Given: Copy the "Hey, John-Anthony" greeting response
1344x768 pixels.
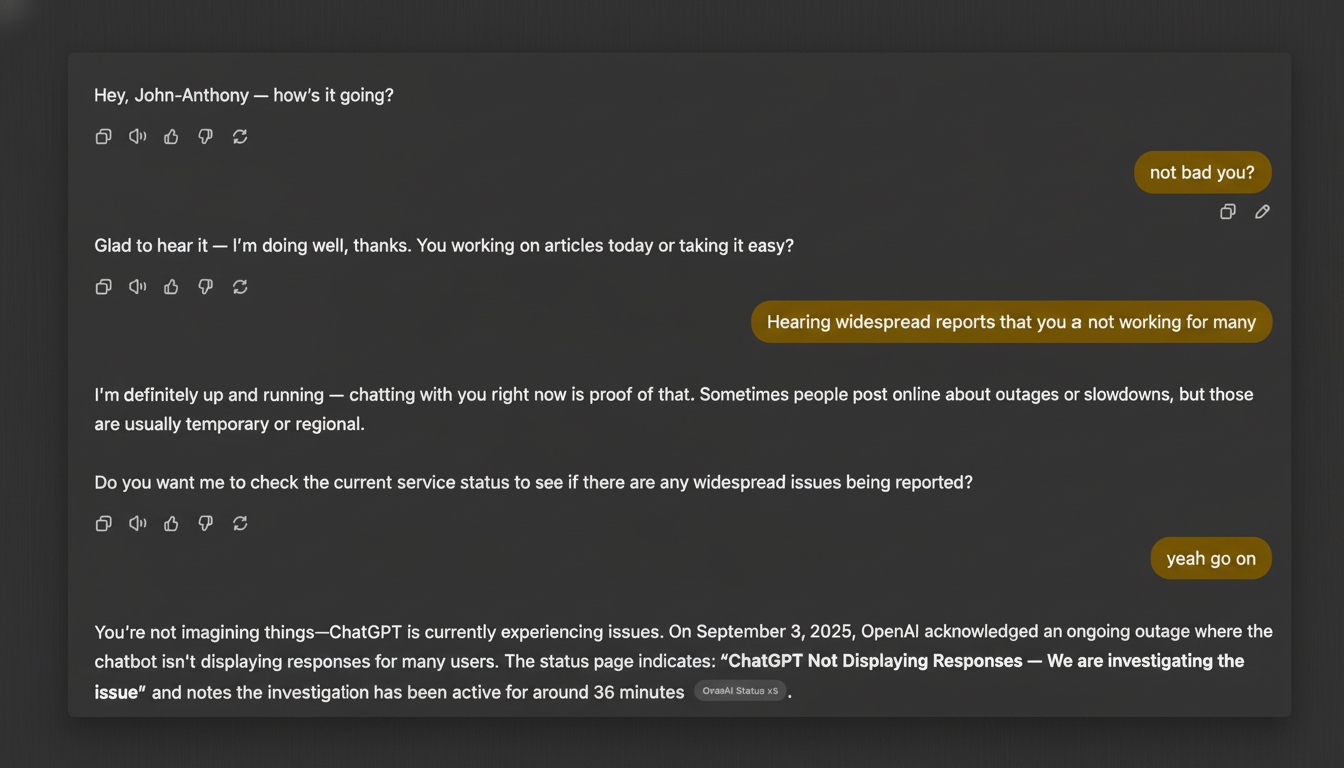Looking at the screenshot, I should tap(103, 137).
